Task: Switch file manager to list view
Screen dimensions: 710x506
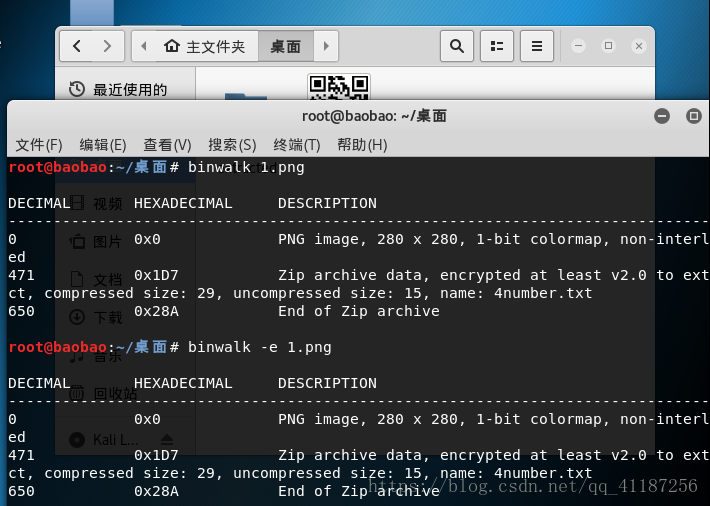Action: [497, 46]
